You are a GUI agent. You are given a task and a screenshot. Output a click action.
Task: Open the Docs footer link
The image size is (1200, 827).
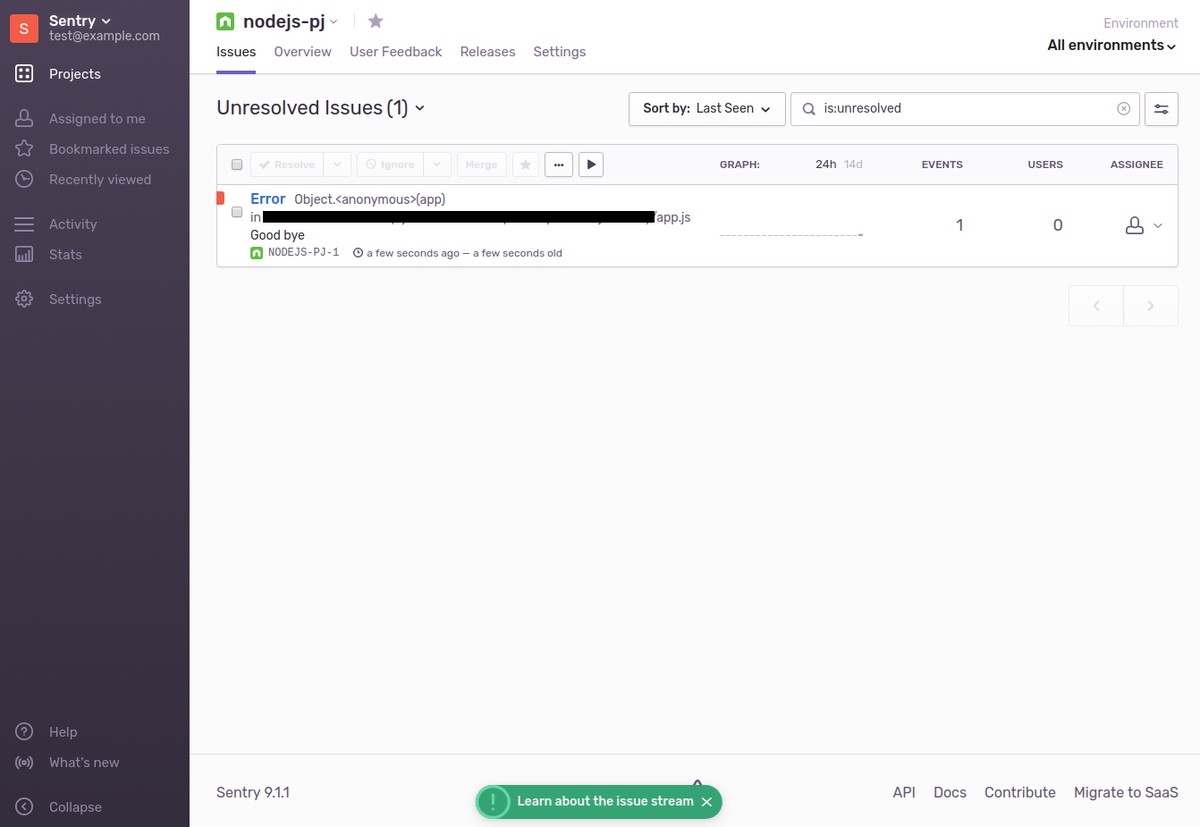950,793
